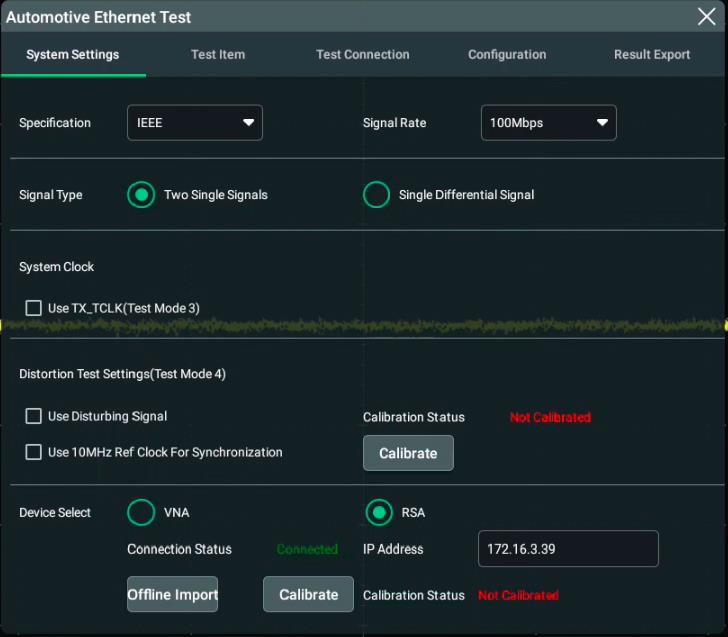
Task: Click the arrow icon in Specification box
Action: pos(248,123)
